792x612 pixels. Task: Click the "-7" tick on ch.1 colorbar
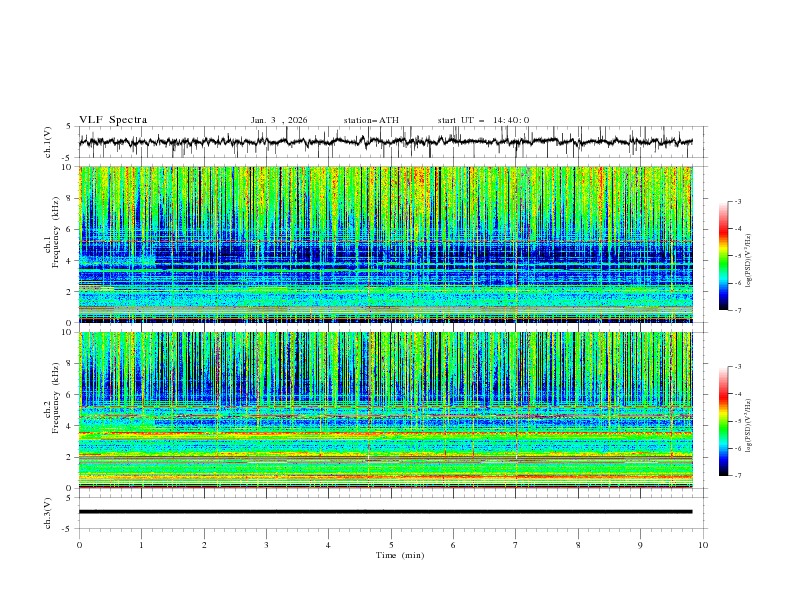pyautogui.click(x=738, y=310)
